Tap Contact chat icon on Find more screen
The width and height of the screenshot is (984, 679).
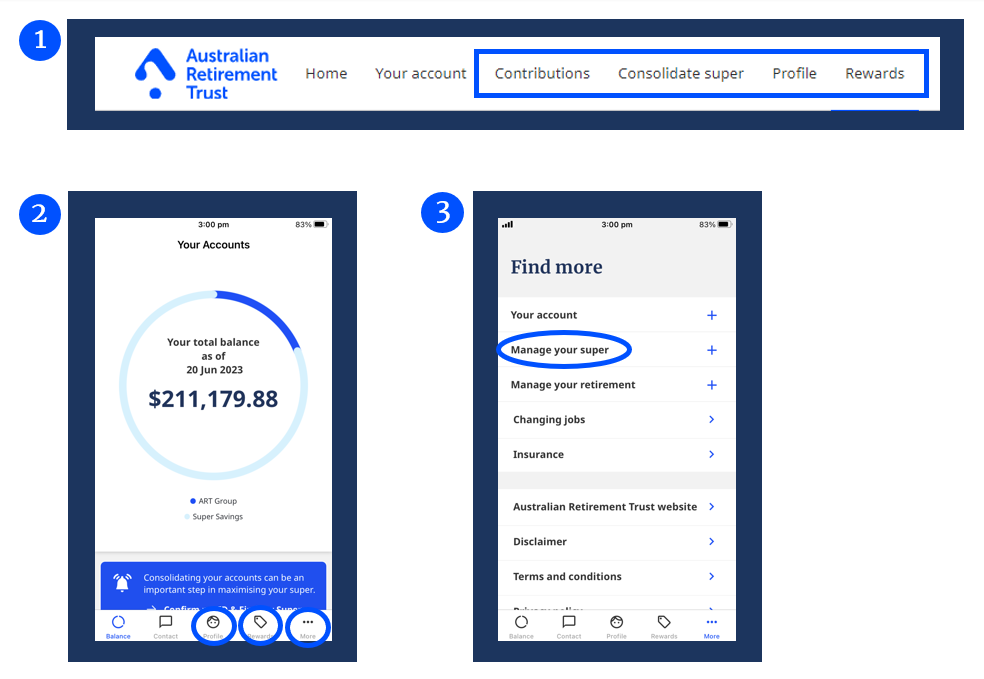[x=569, y=622]
